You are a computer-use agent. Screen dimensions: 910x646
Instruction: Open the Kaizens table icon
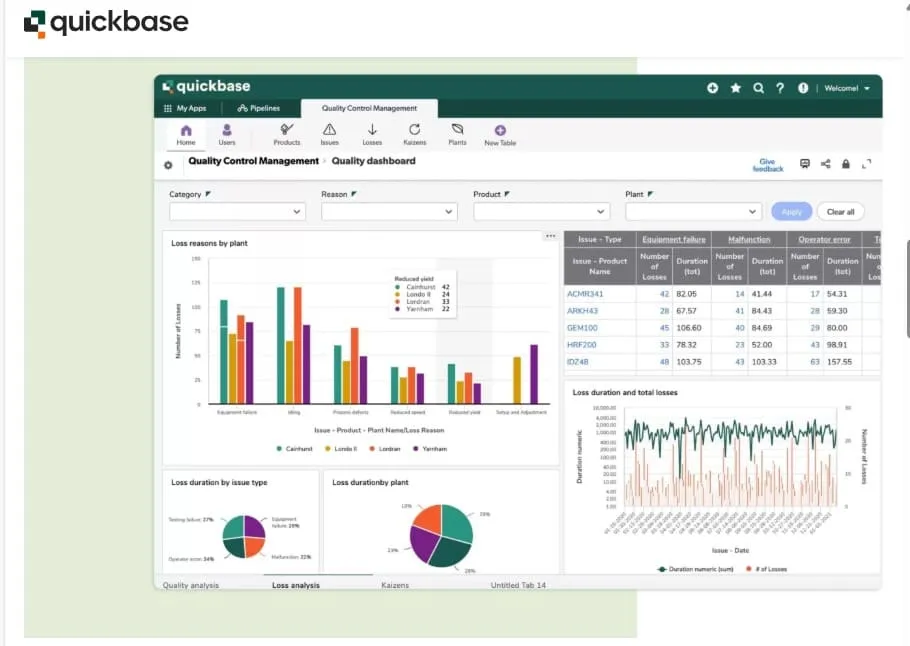[414, 135]
